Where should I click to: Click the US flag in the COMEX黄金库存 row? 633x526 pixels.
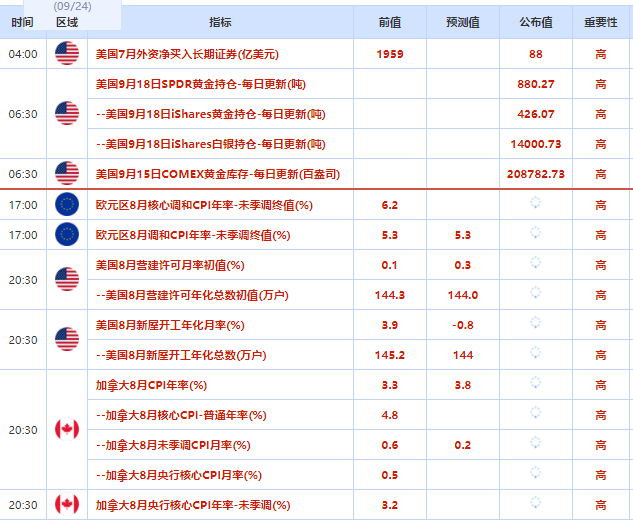(67, 173)
